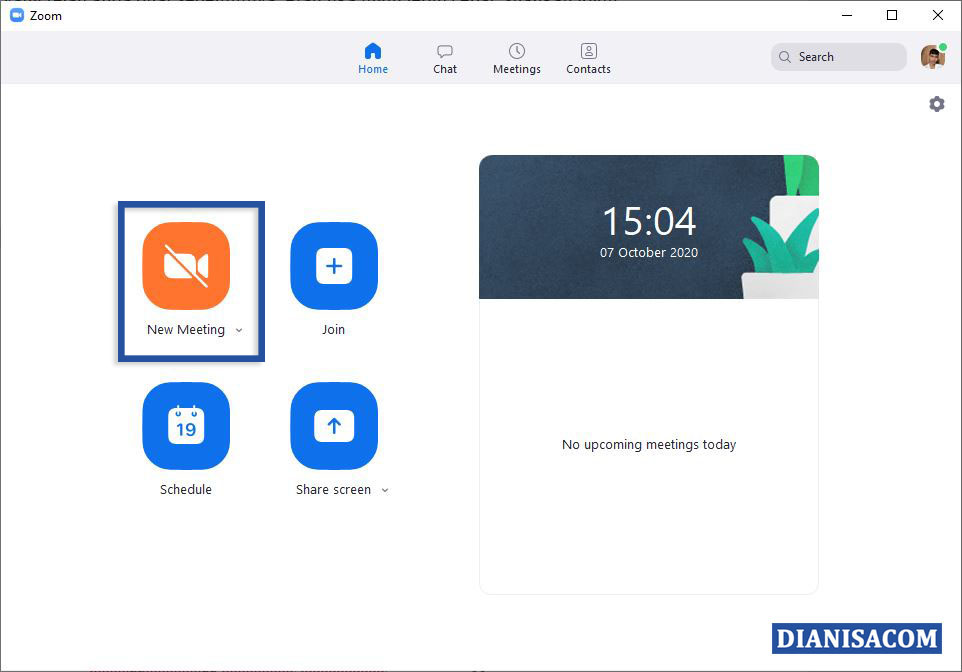Image resolution: width=962 pixels, height=672 pixels.
Task: Expand the Share screen dropdown arrow
Action: point(385,490)
